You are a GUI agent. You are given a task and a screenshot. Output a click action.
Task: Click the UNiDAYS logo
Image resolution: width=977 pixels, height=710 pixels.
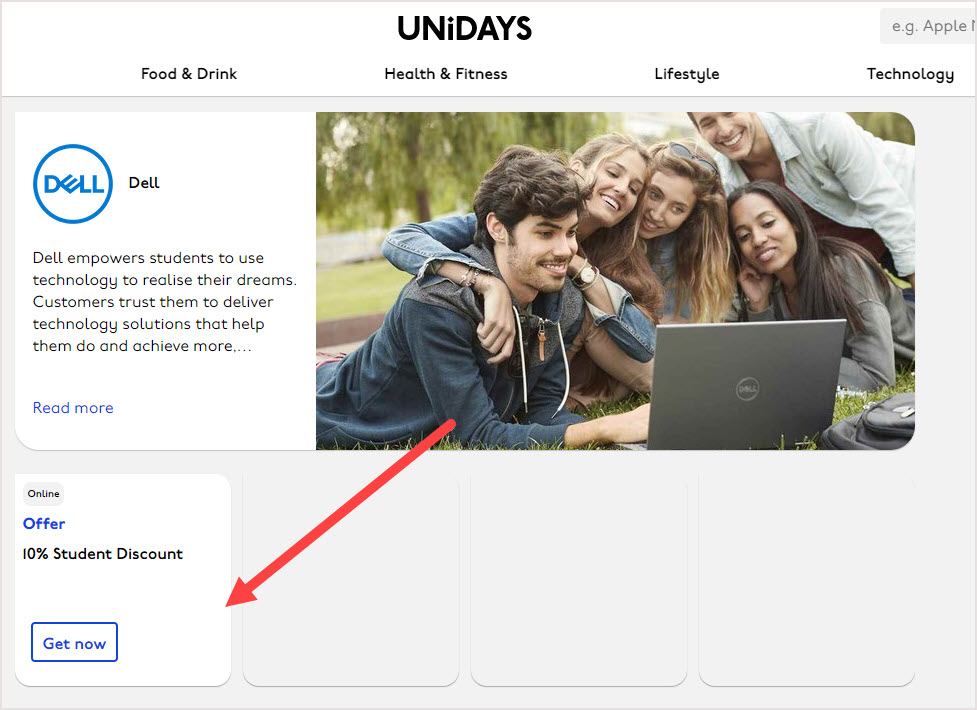(x=465, y=28)
